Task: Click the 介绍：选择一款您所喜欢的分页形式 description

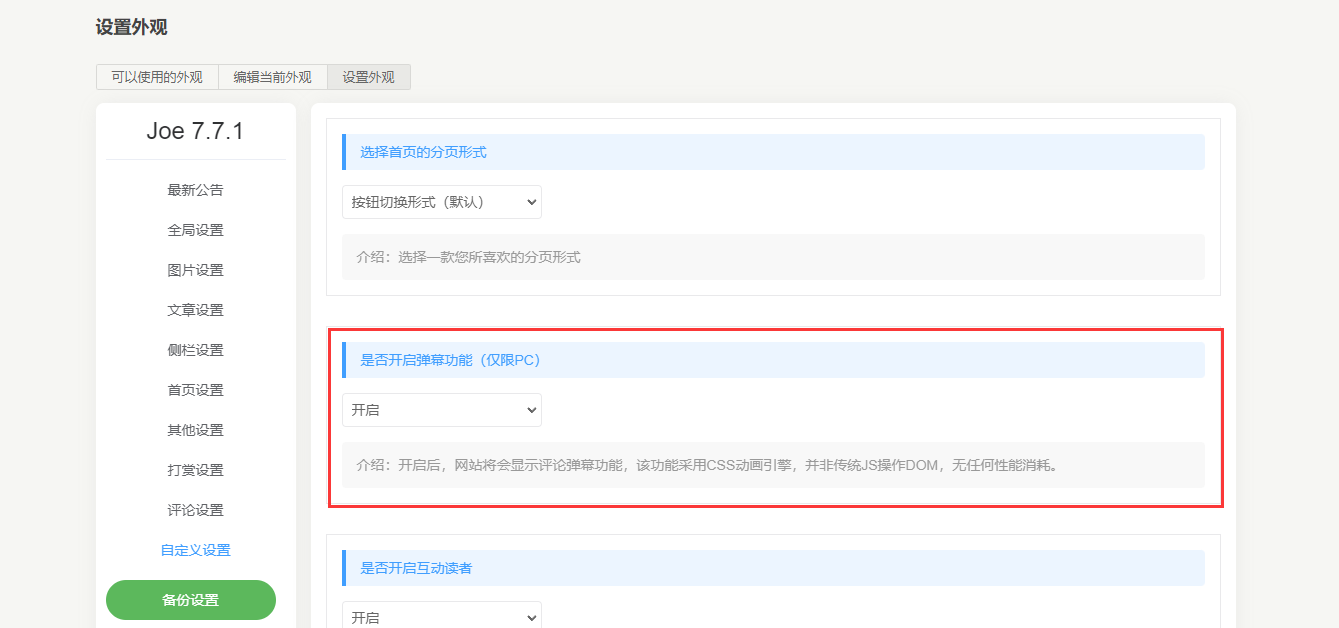Action: (x=773, y=257)
